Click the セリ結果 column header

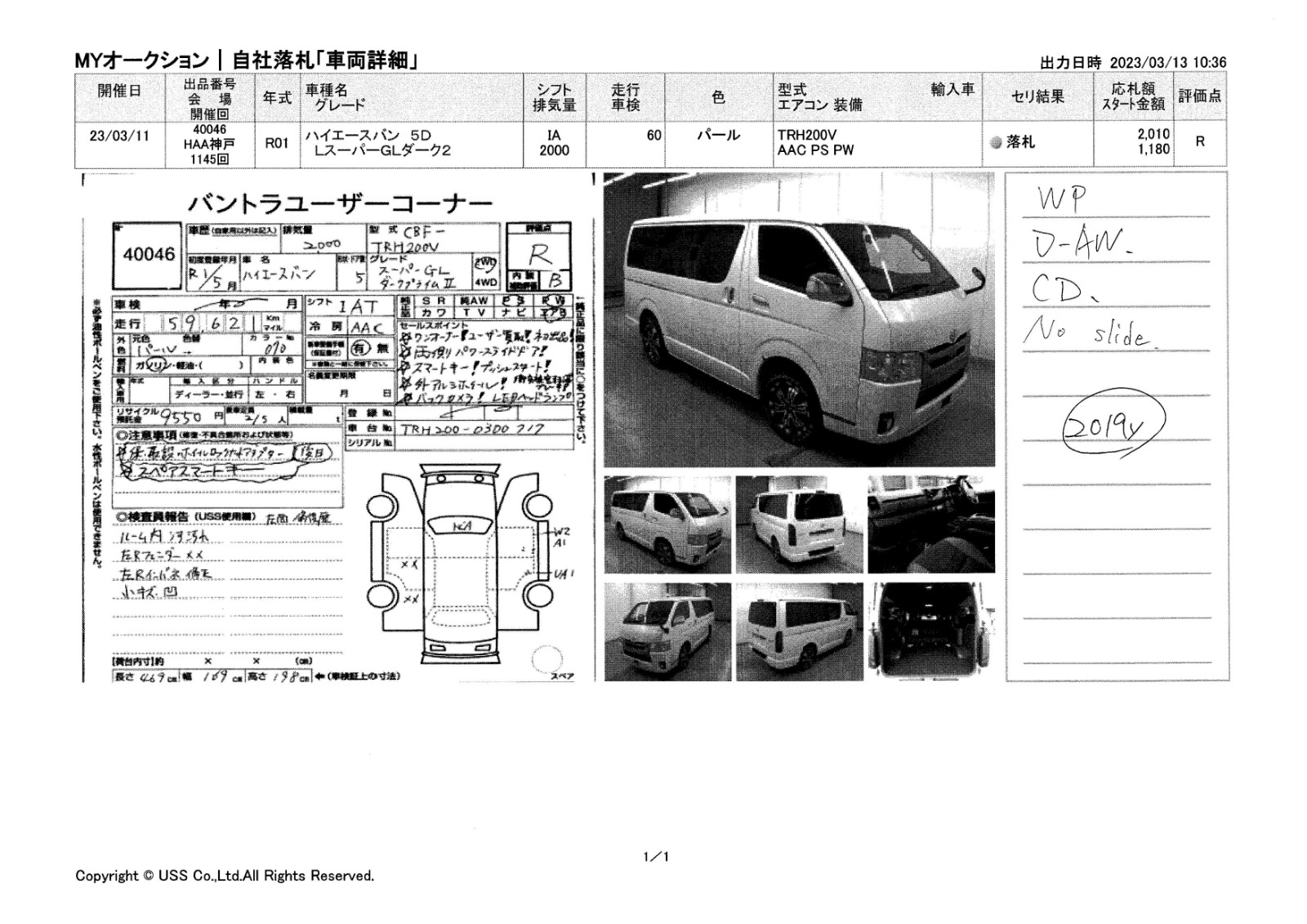click(1037, 97)
